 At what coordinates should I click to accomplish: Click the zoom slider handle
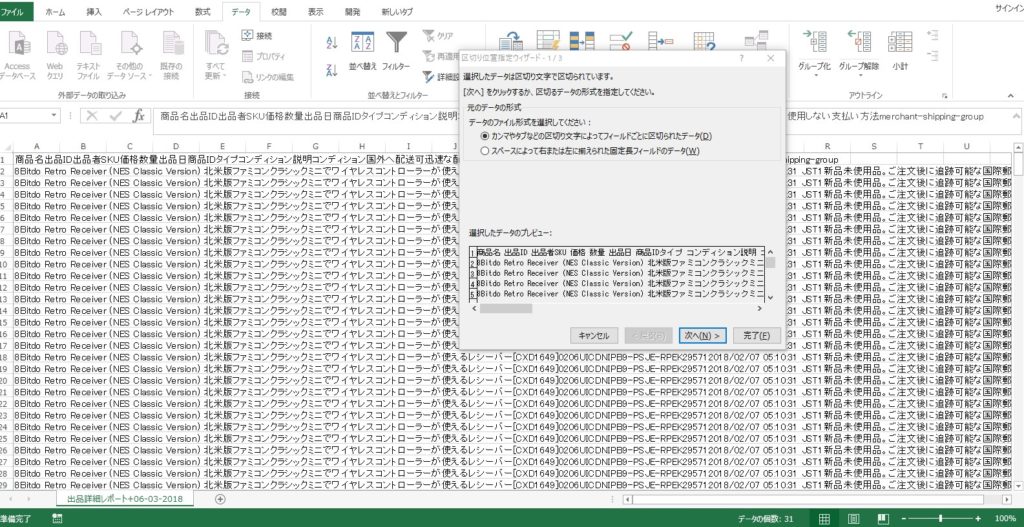pyautogui.click(x=940, y=519)
